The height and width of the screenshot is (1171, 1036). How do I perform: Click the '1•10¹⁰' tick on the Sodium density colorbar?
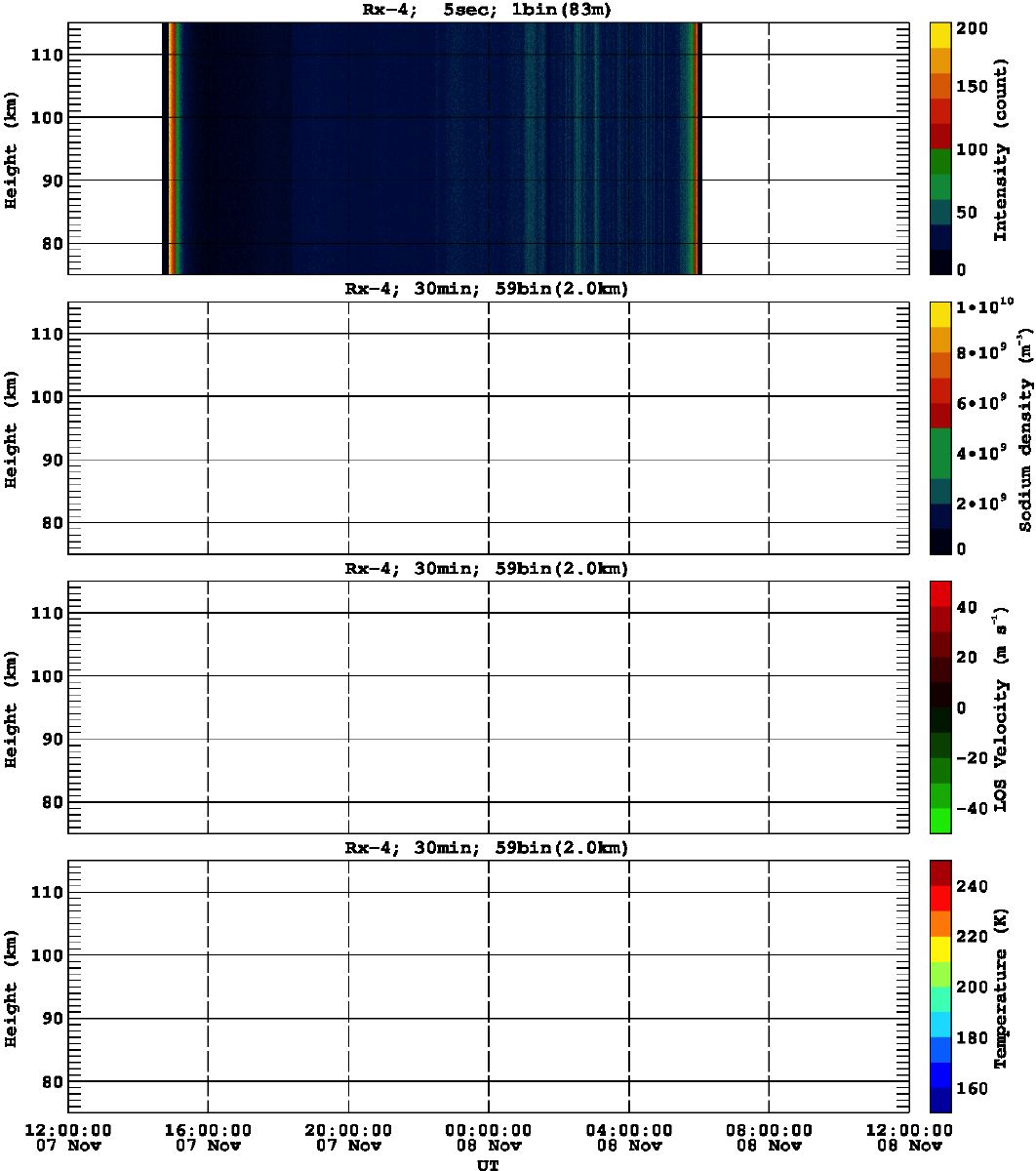[x=985, y=307]
